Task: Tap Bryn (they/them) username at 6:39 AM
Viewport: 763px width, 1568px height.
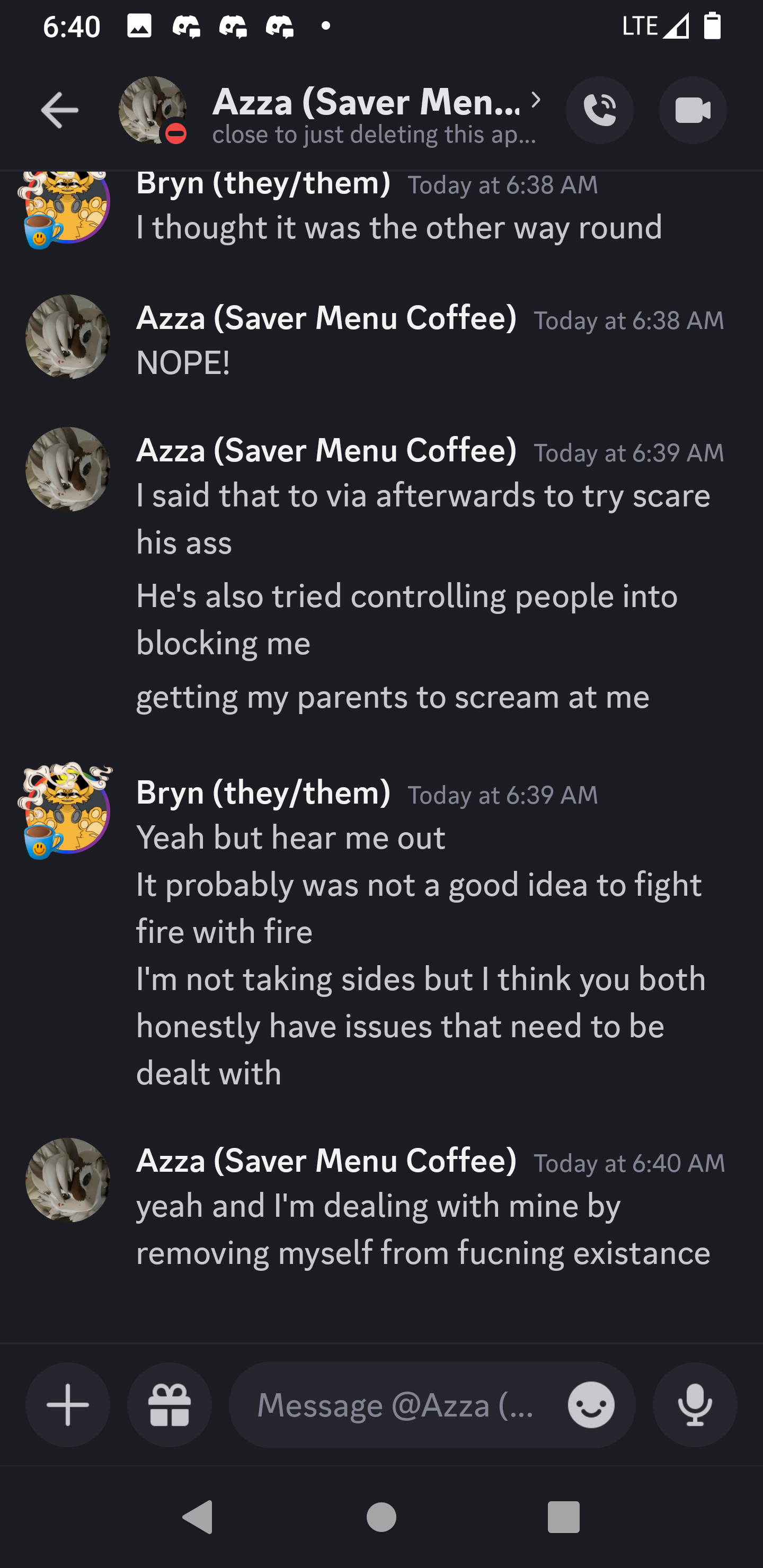Action: pos(263,792)
